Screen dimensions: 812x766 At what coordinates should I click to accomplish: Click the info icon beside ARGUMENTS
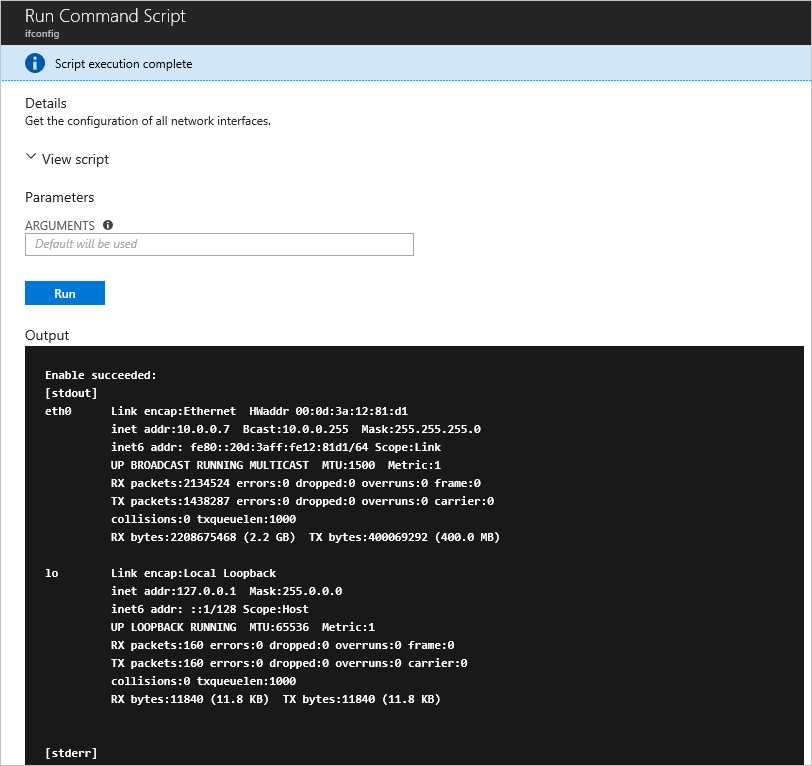[107, 224]
